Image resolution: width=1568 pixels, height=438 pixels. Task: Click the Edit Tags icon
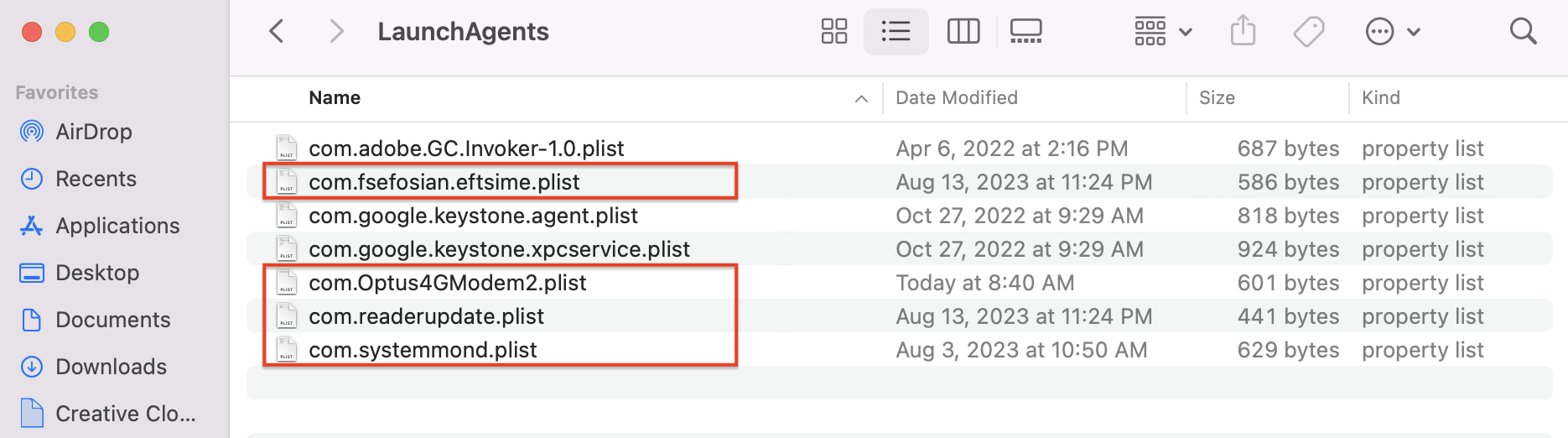click(1308, 32)
